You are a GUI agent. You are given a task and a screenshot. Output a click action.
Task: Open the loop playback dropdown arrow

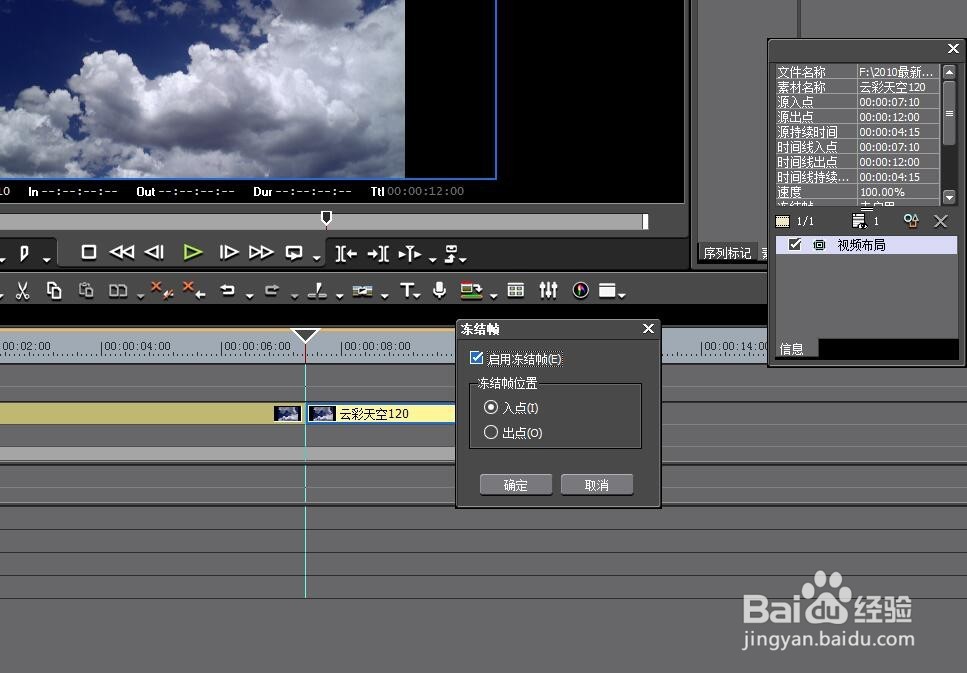pyautogui.click(x=316, y=258)
